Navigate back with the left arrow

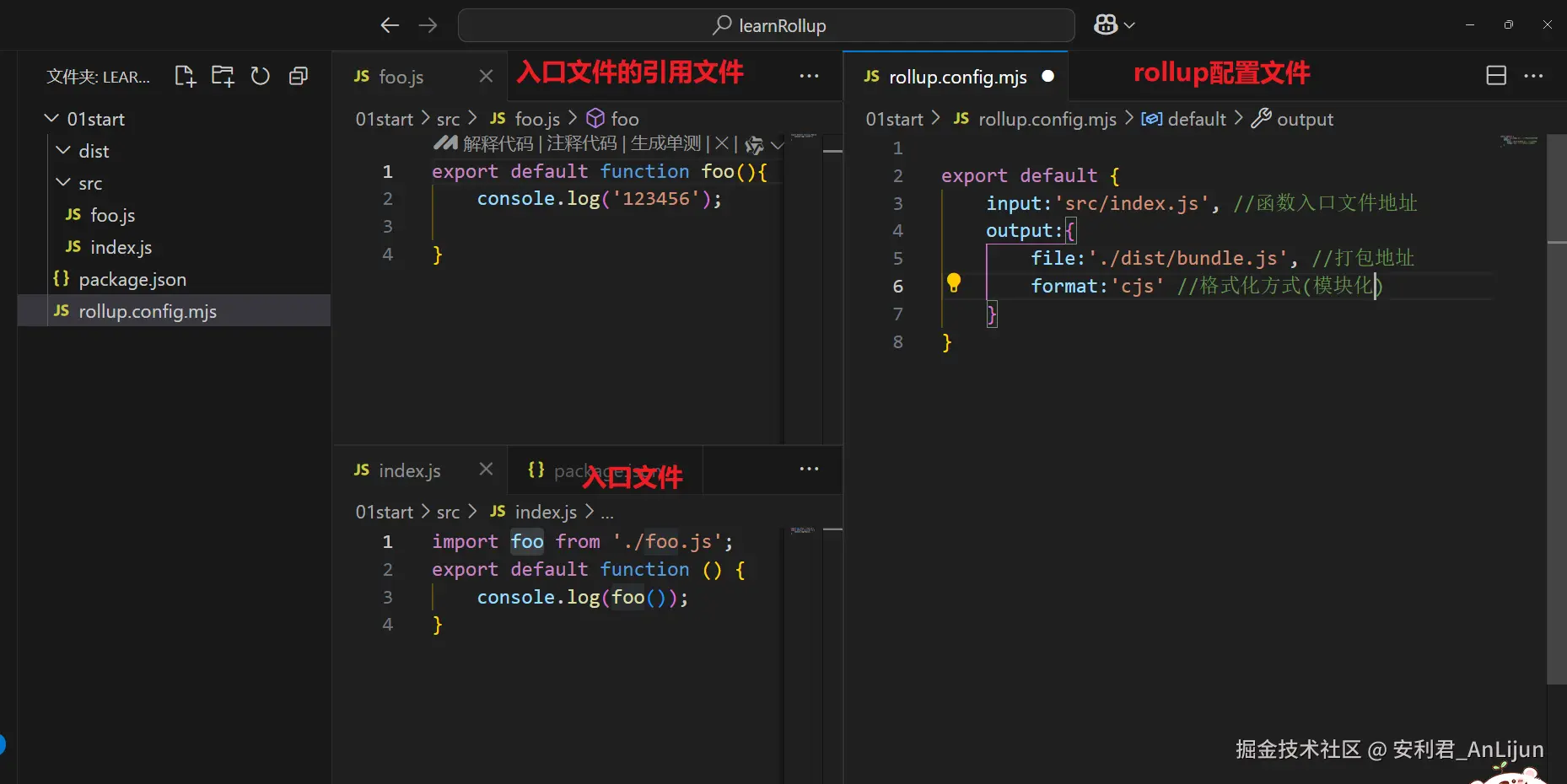pyautogui.click(x=389, y=25)
